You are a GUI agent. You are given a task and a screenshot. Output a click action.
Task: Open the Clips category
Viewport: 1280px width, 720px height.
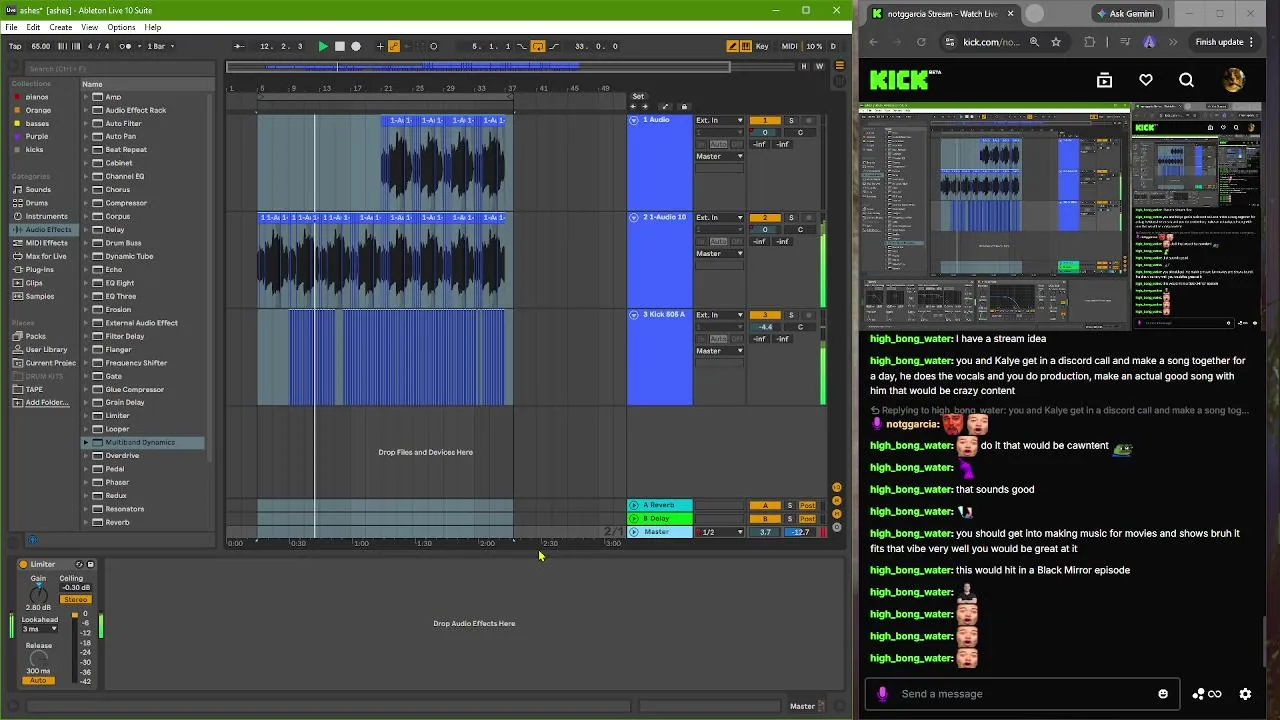[x=35, y=283]
